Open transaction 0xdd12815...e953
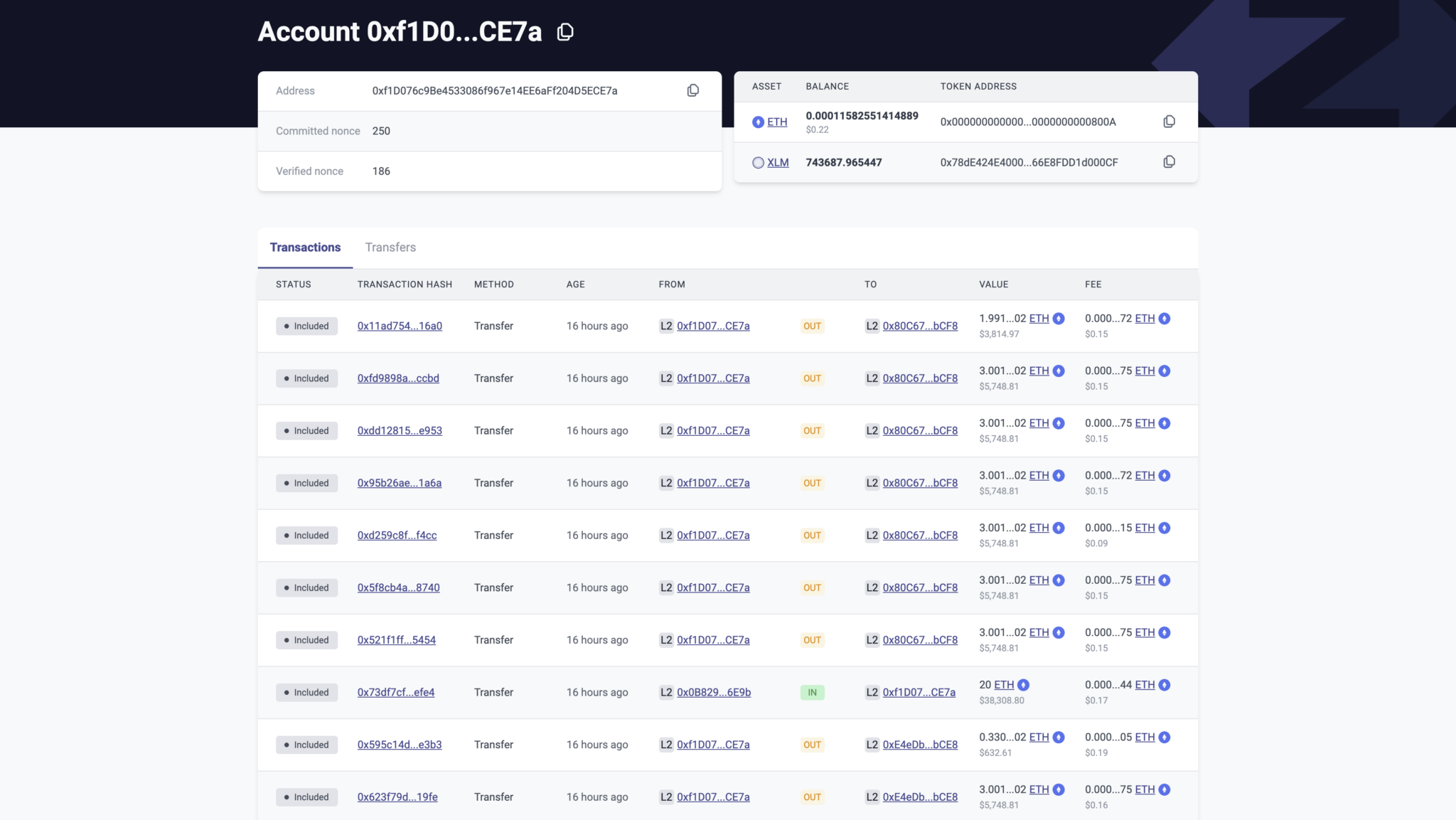Screen dimensions: 1456x820 pyautogui.click(x=400, y=430)
